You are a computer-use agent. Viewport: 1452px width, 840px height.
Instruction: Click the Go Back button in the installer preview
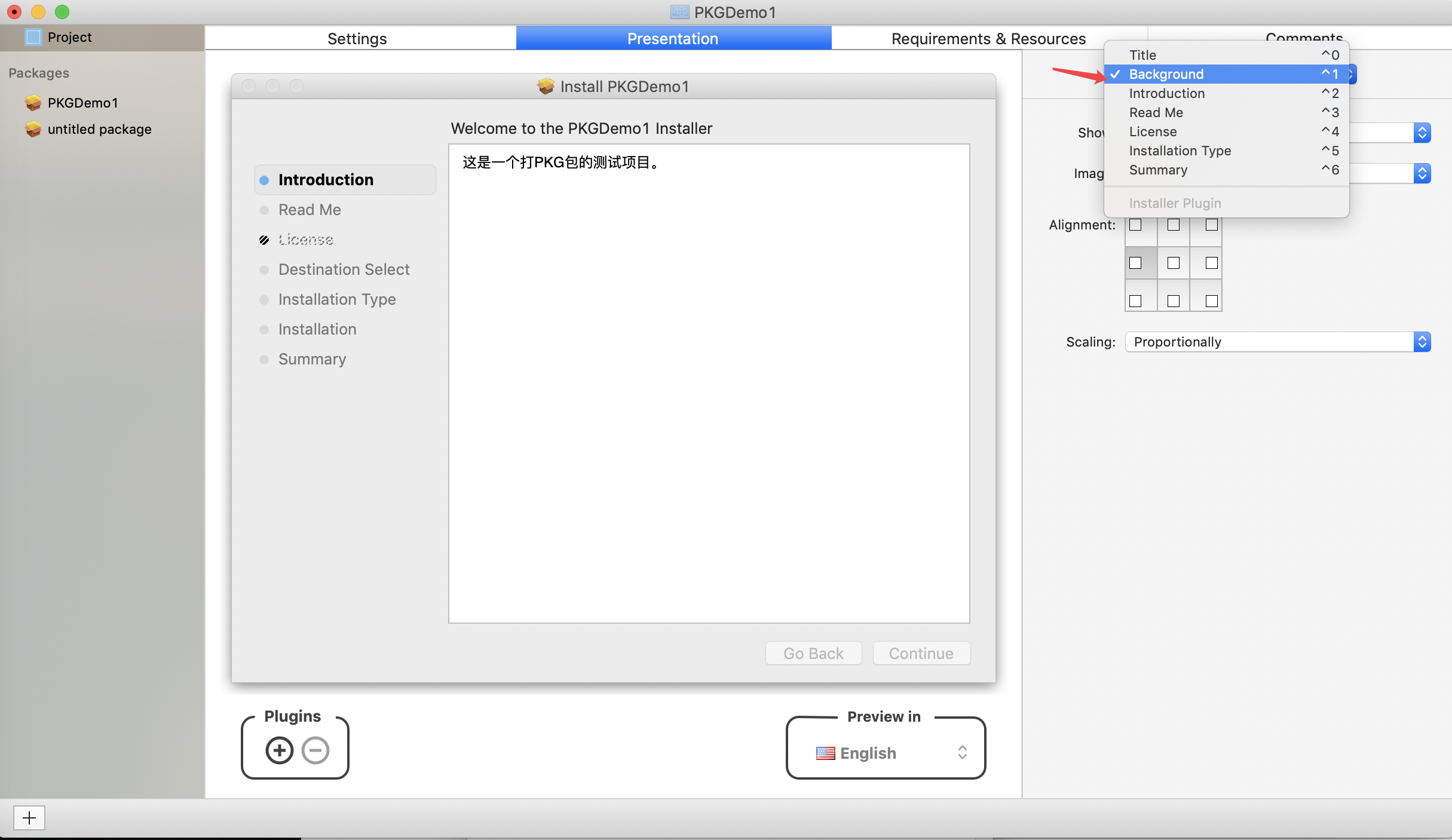pos(813,653)
